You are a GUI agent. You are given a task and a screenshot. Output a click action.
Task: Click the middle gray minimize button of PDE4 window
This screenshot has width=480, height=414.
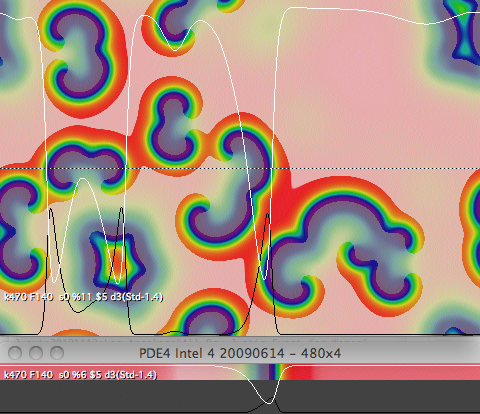(36, 353)
